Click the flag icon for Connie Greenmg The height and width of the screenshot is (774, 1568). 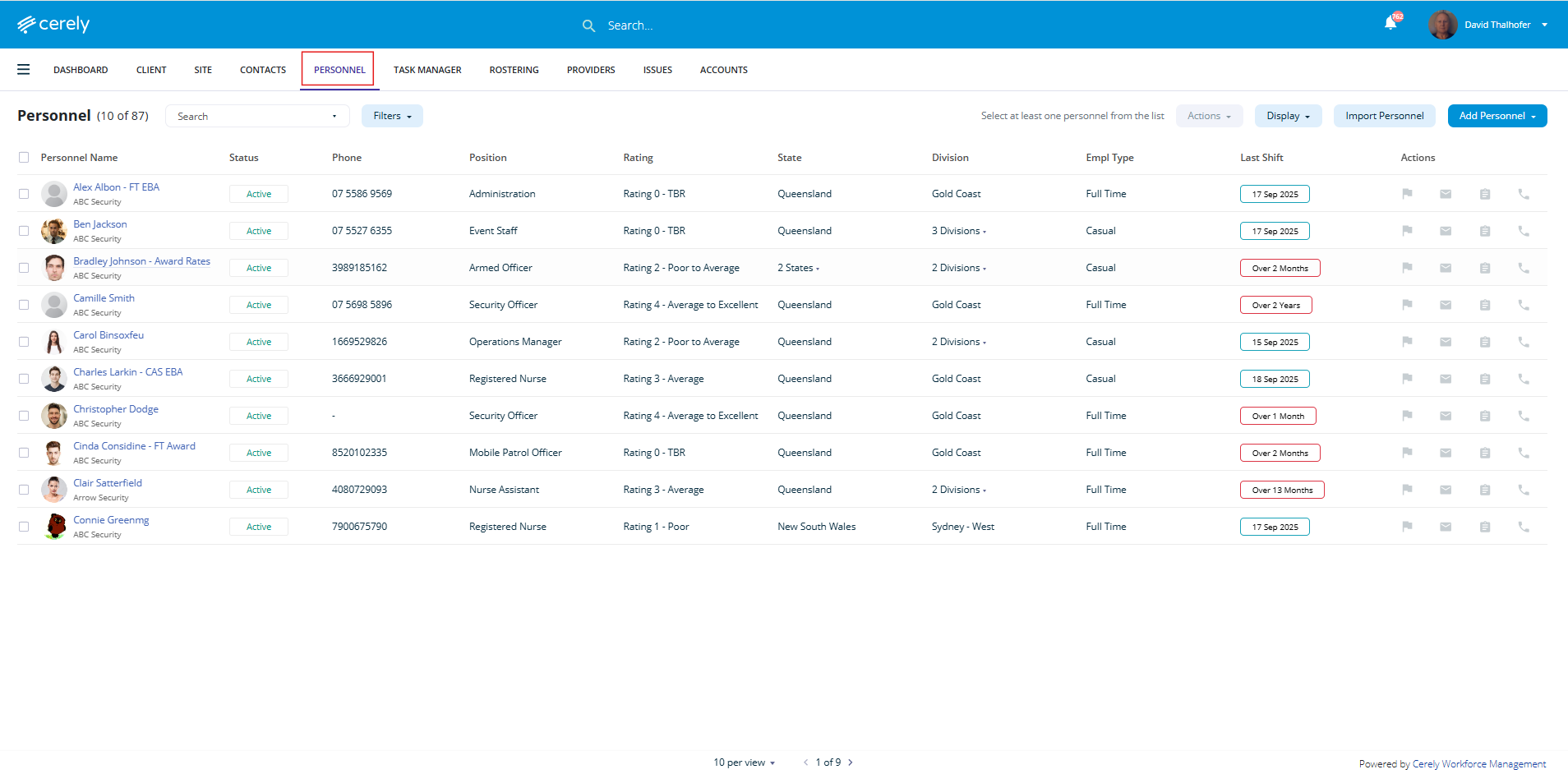pos(1407,527)
